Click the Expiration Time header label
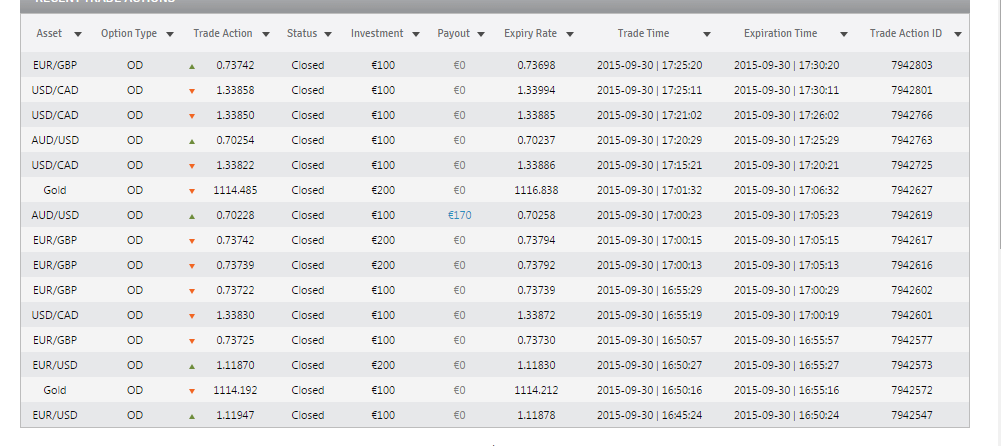1001x446 pixels. (x=780, y=33)
